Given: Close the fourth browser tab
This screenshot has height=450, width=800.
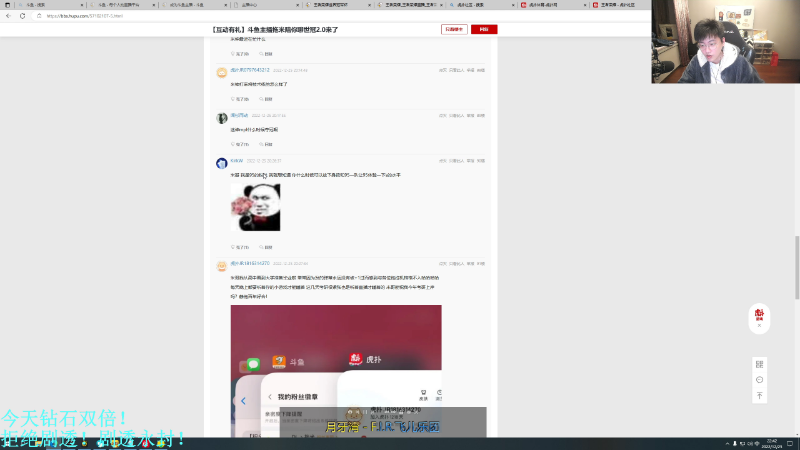Looking at the screenshot, I should point(297,5).
